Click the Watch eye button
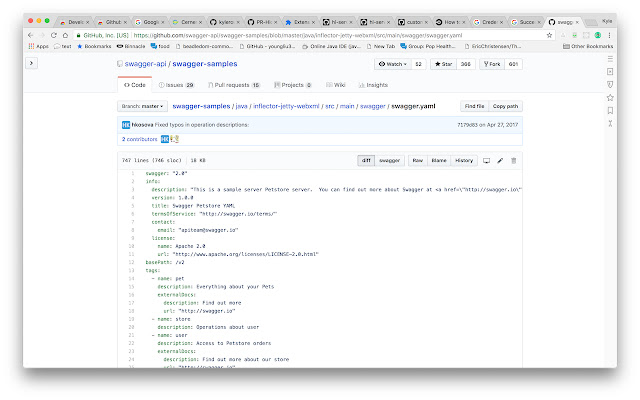 (x=392, y=64)
